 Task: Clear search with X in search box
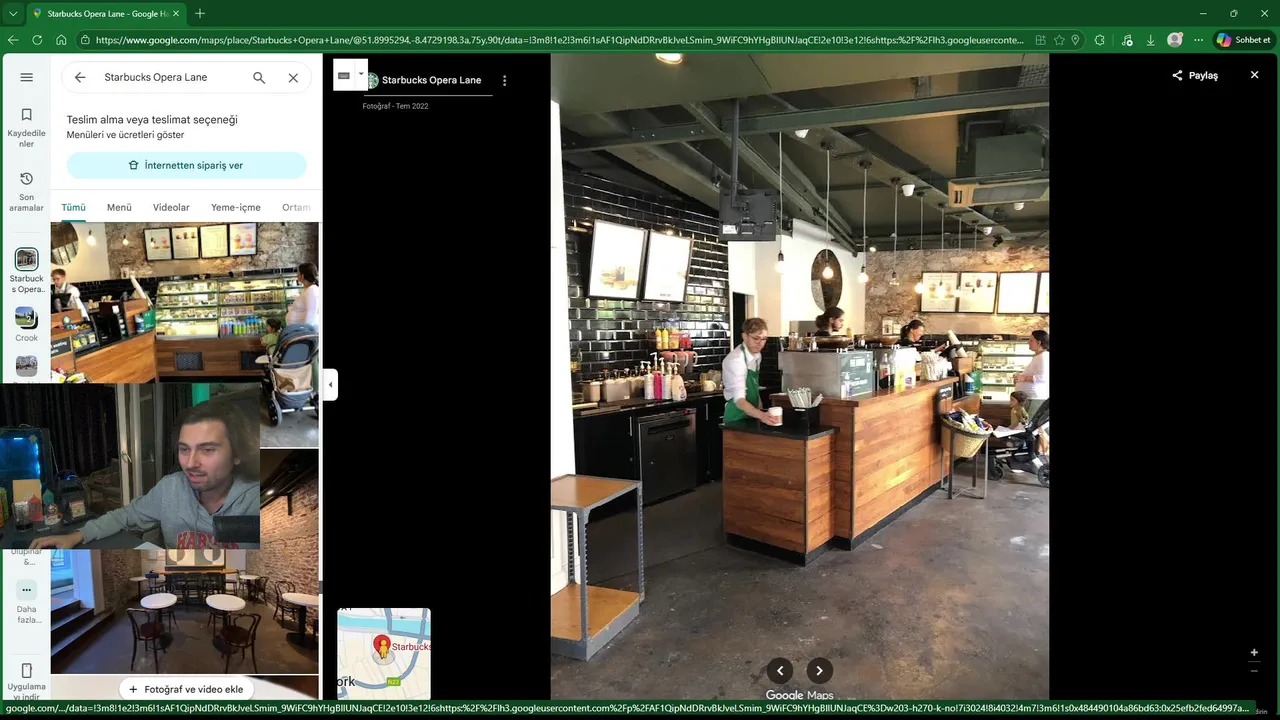(x=293, y=77)
